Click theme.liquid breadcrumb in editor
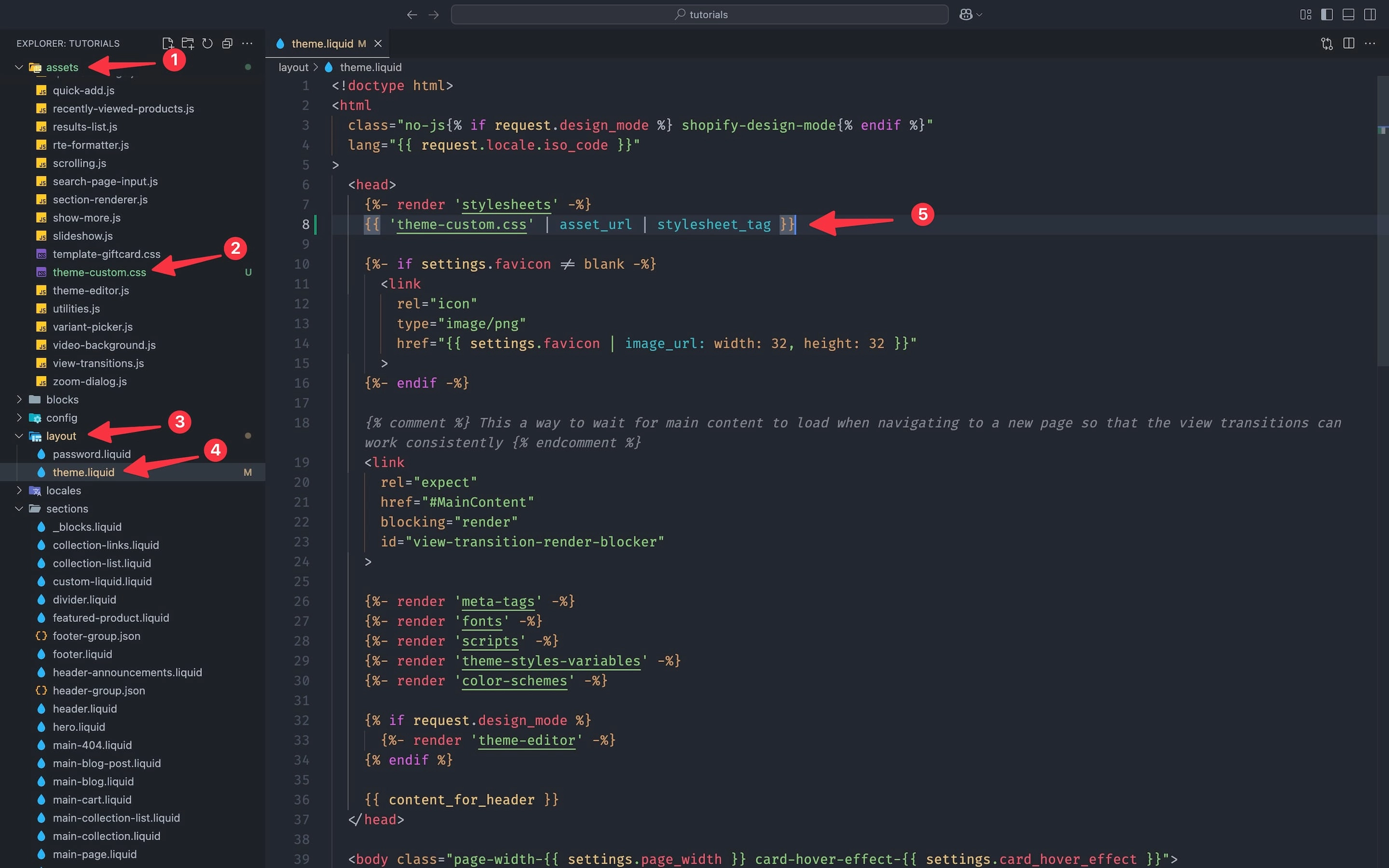Screen dimensions: 1389x868 point(370,67)
